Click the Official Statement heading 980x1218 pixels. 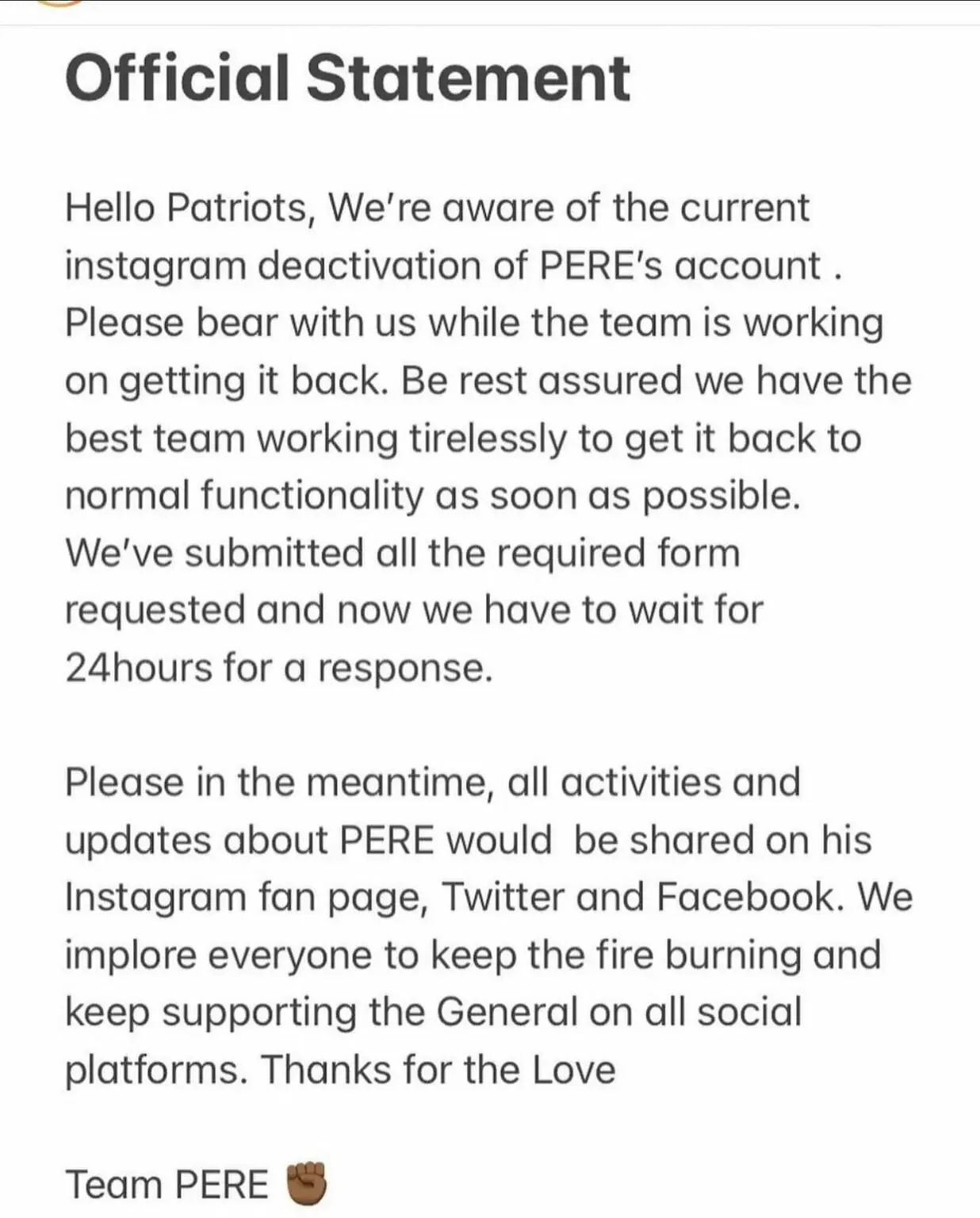(347, 78)
